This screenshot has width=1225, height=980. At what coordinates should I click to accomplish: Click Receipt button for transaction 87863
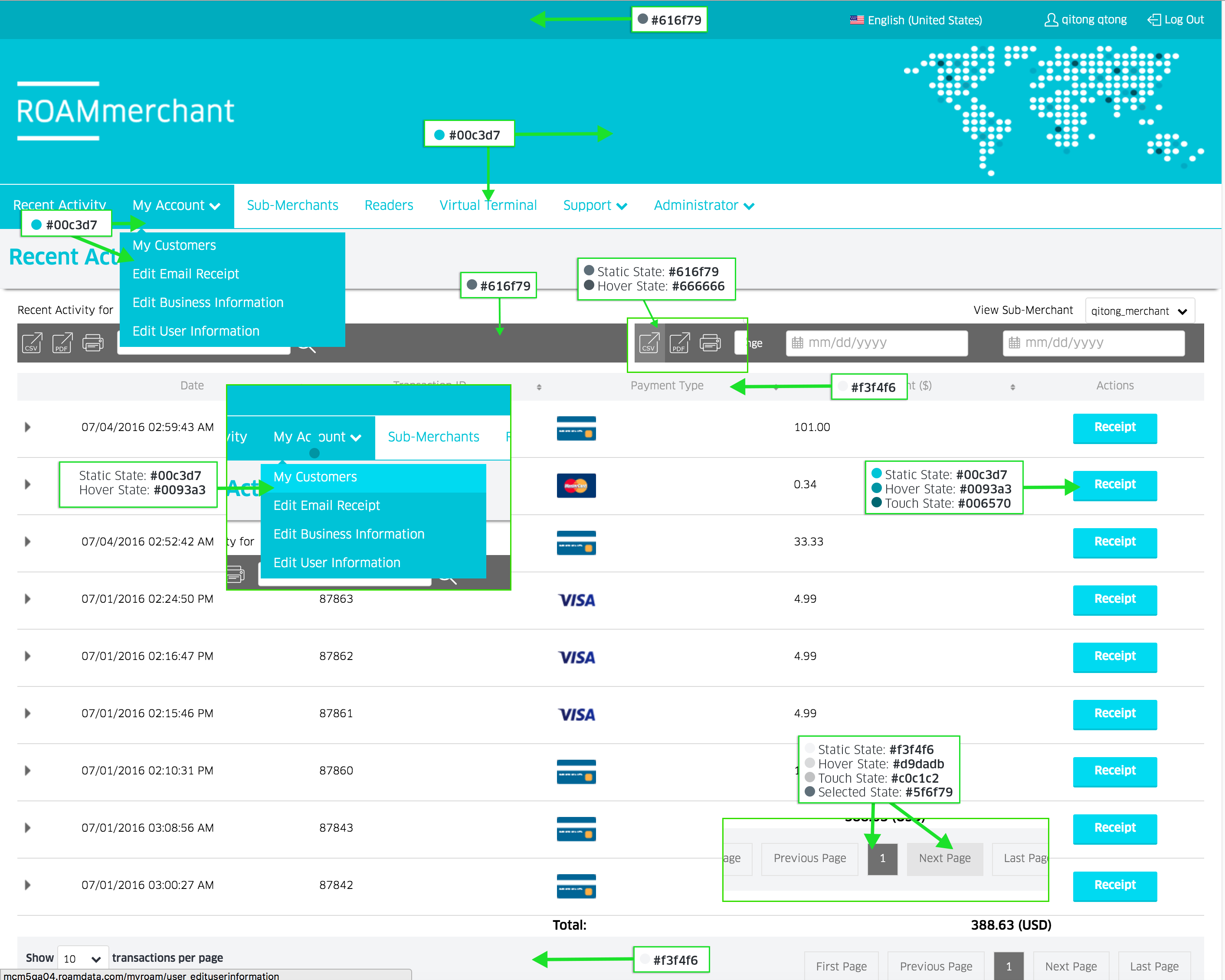pos(1115,600)
